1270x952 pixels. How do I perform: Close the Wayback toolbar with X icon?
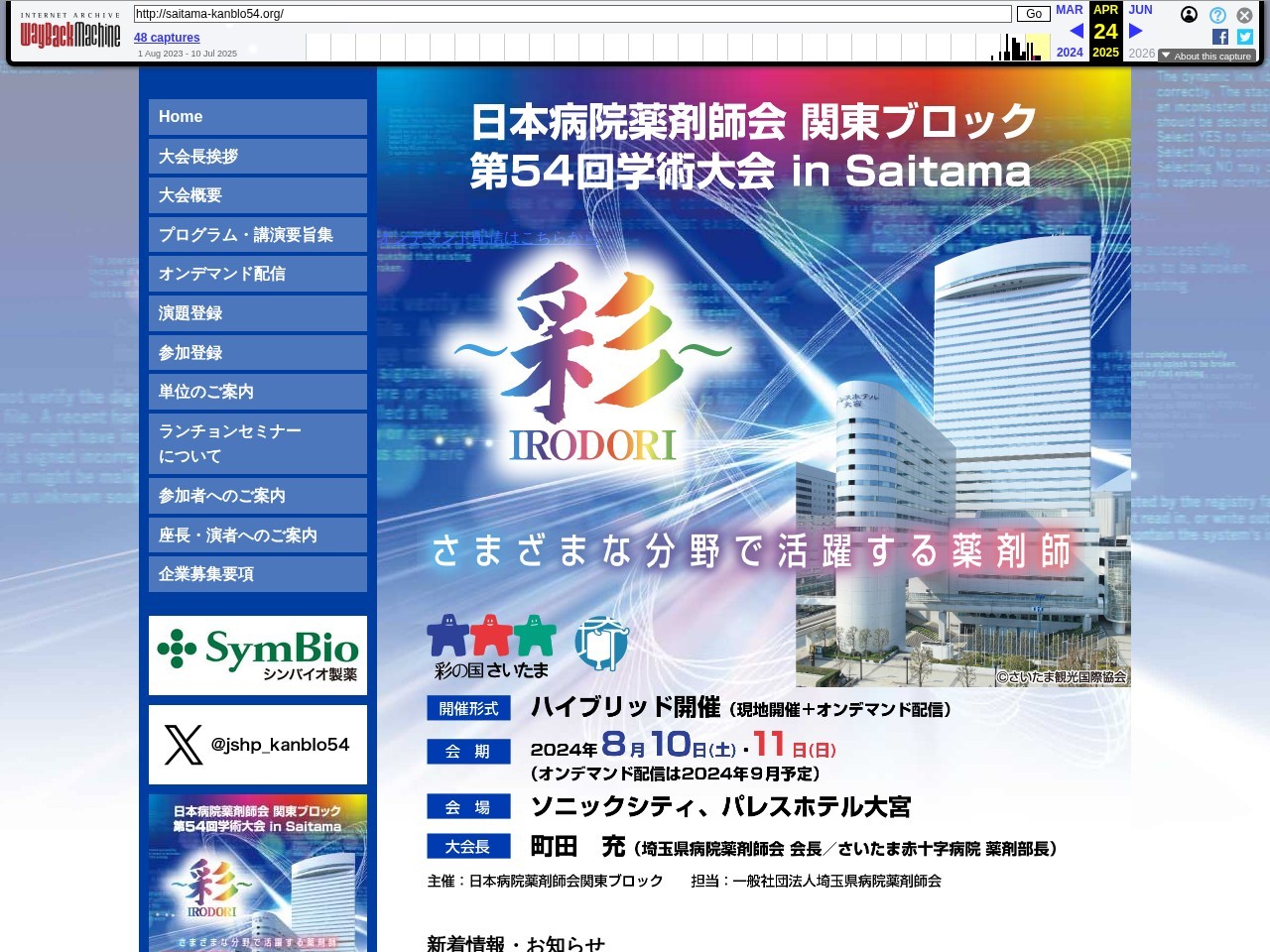(1244, 15)
